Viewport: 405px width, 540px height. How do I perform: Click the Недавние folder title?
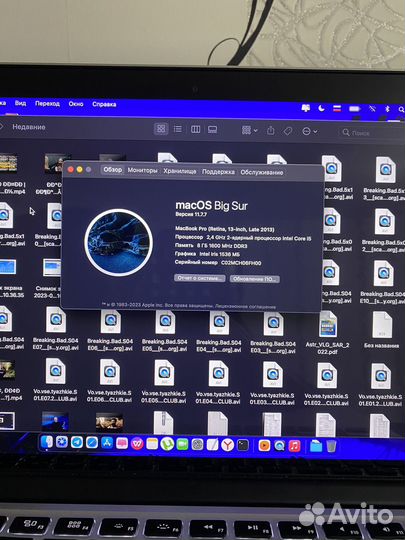tap(29, 127)
